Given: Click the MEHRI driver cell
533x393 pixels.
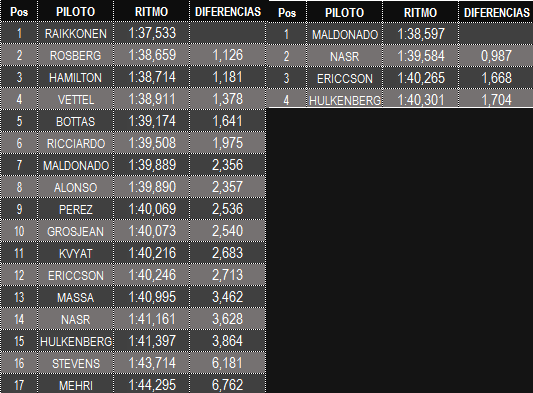Looking at the screenshot, I should [x=75, y=385].
